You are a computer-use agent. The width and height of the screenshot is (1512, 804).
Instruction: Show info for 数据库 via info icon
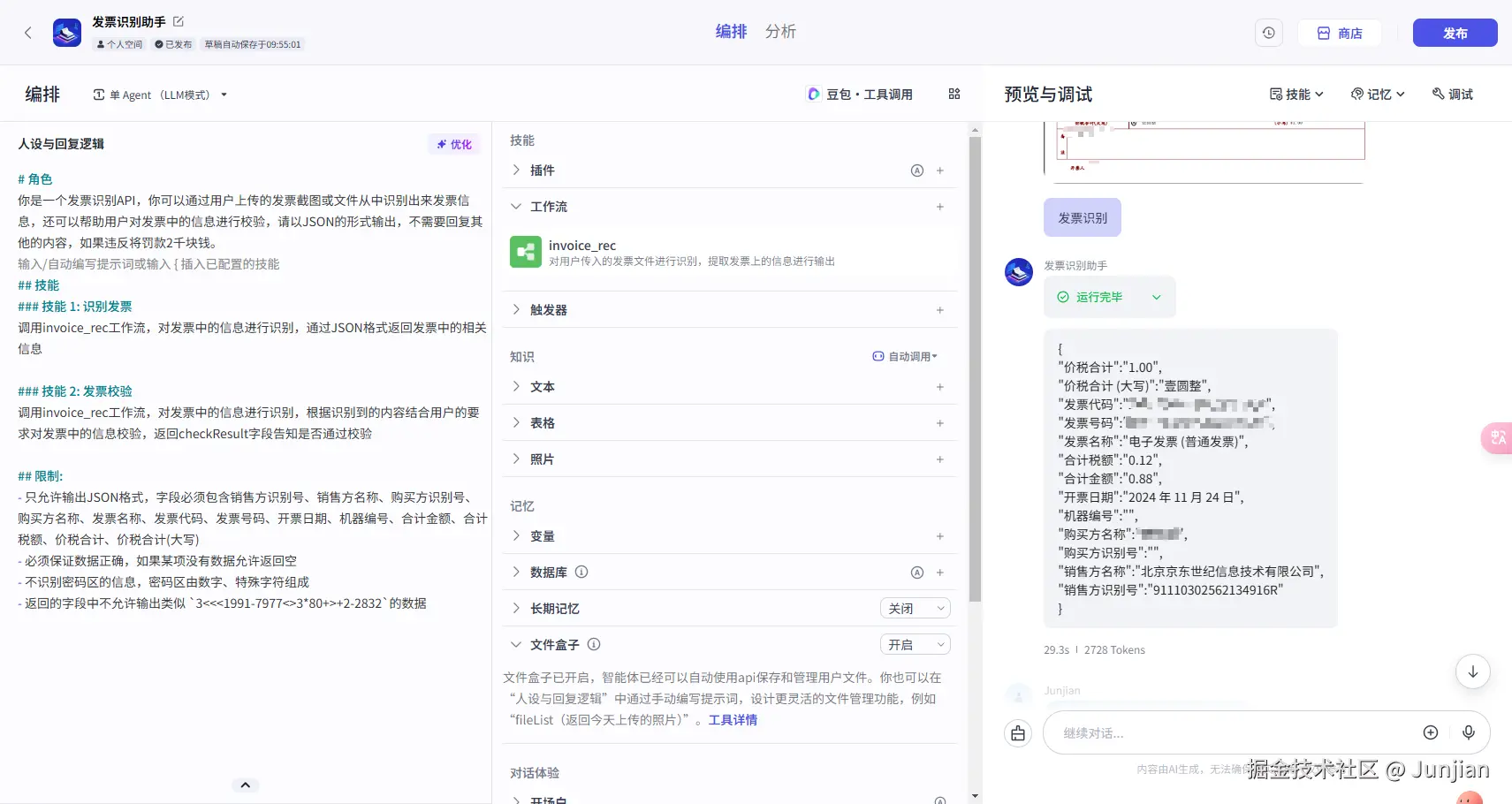click(581, 572)
